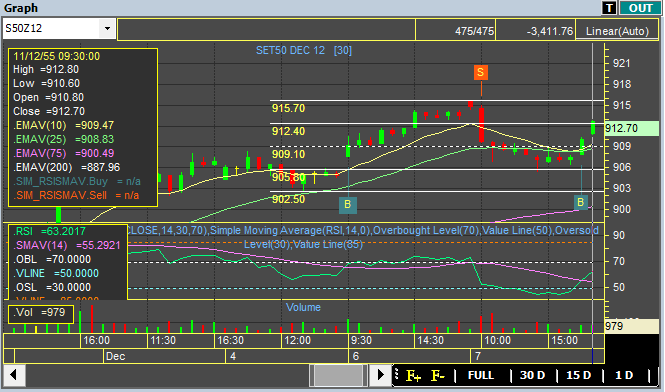The image size is (665, 392).
Task: Click the S50Z12 symbol input field
Action: (x=51, y=28)
